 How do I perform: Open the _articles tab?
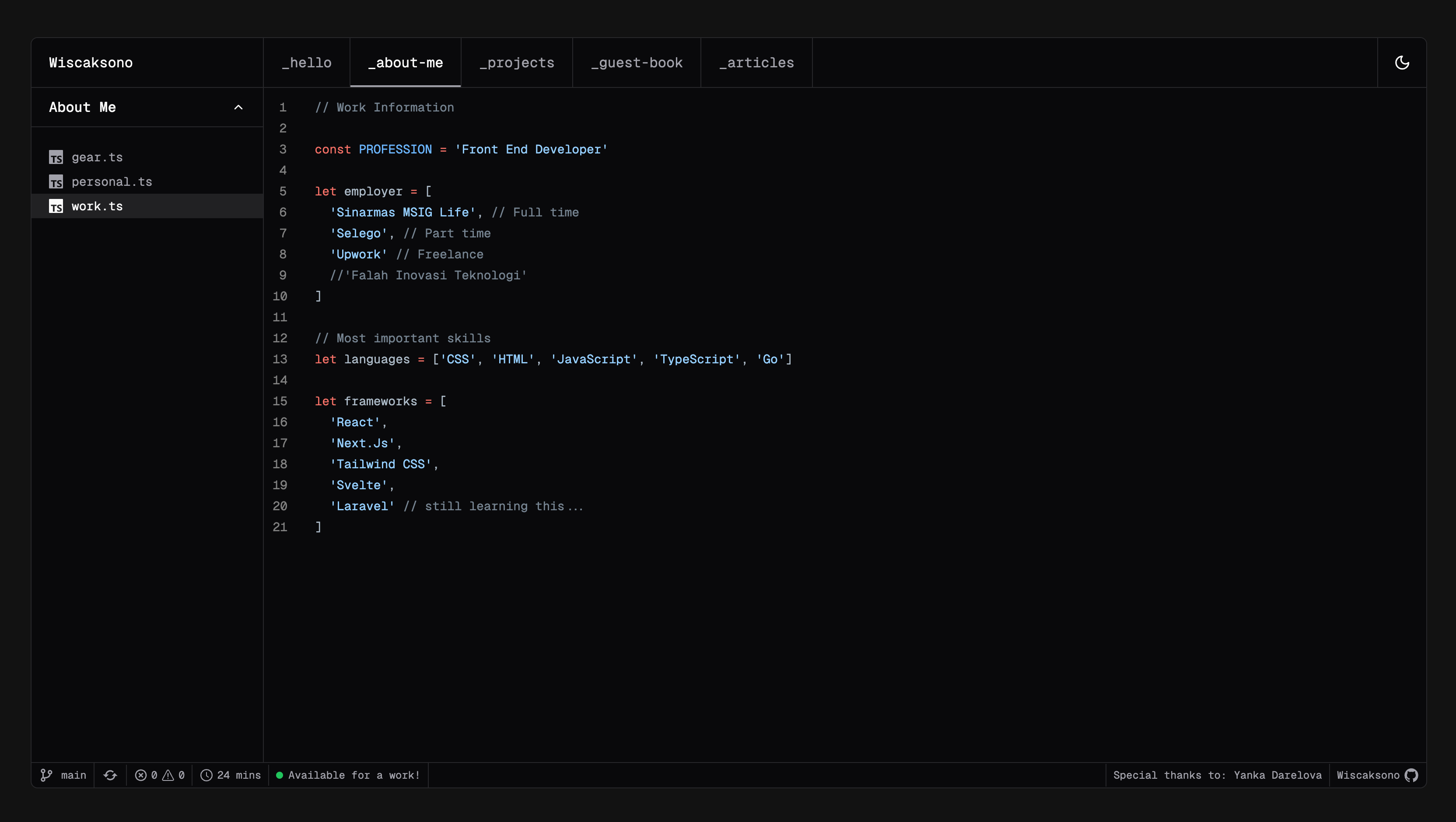tap(756, 63)
